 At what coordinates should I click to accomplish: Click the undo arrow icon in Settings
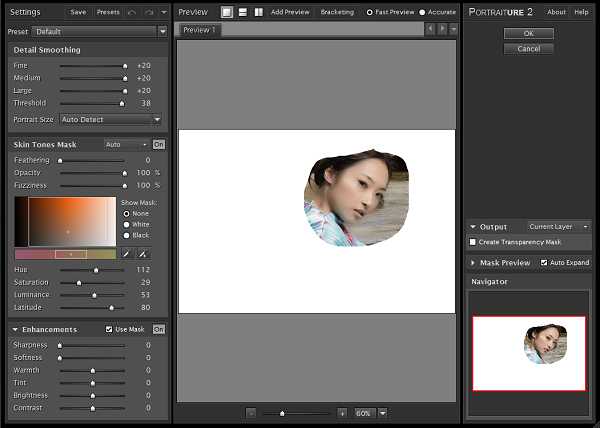(x=132, y=12)
